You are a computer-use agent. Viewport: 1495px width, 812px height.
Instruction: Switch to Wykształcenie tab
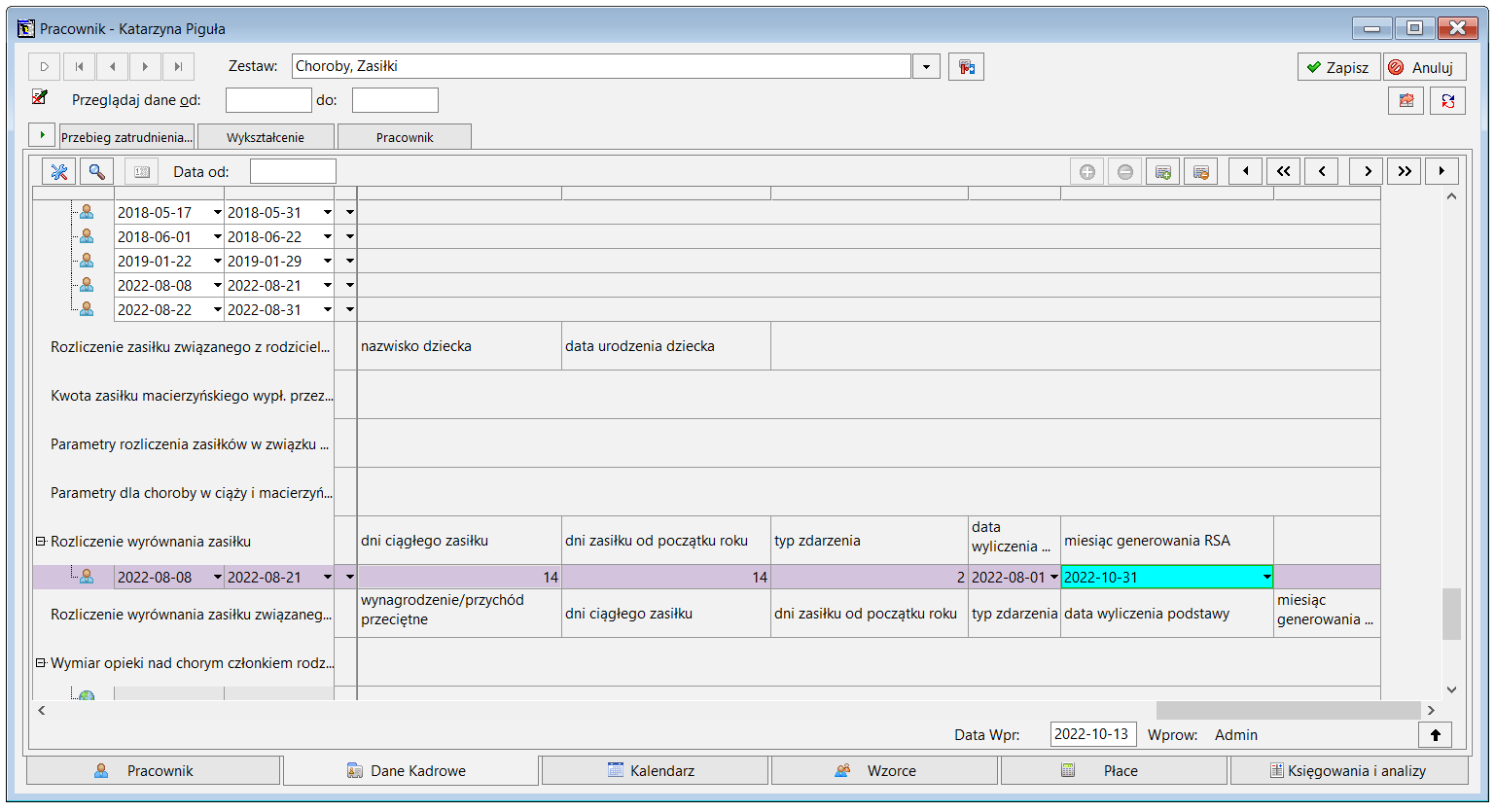tap(266, 137)
